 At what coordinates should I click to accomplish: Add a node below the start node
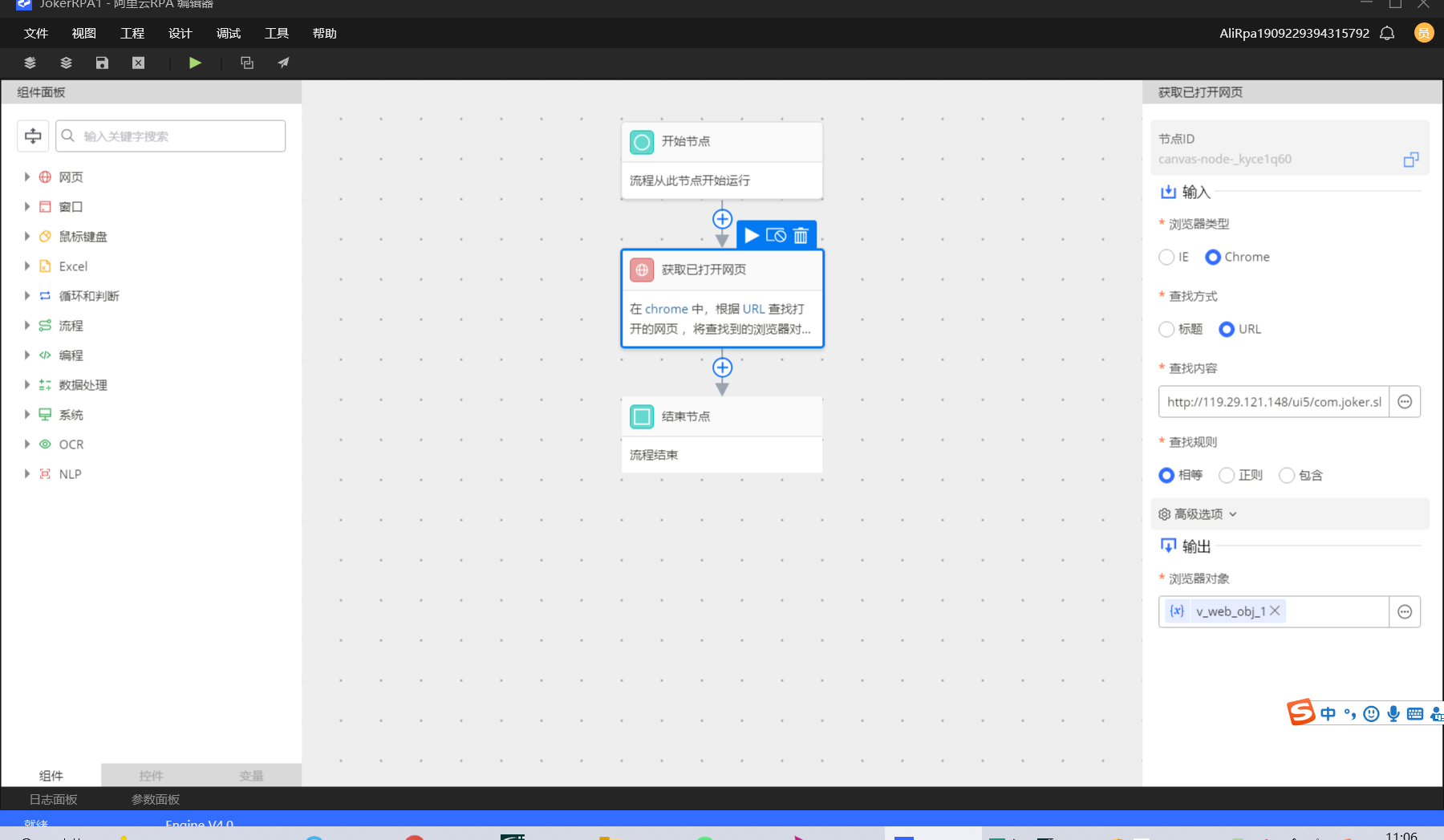coord(723,218)
